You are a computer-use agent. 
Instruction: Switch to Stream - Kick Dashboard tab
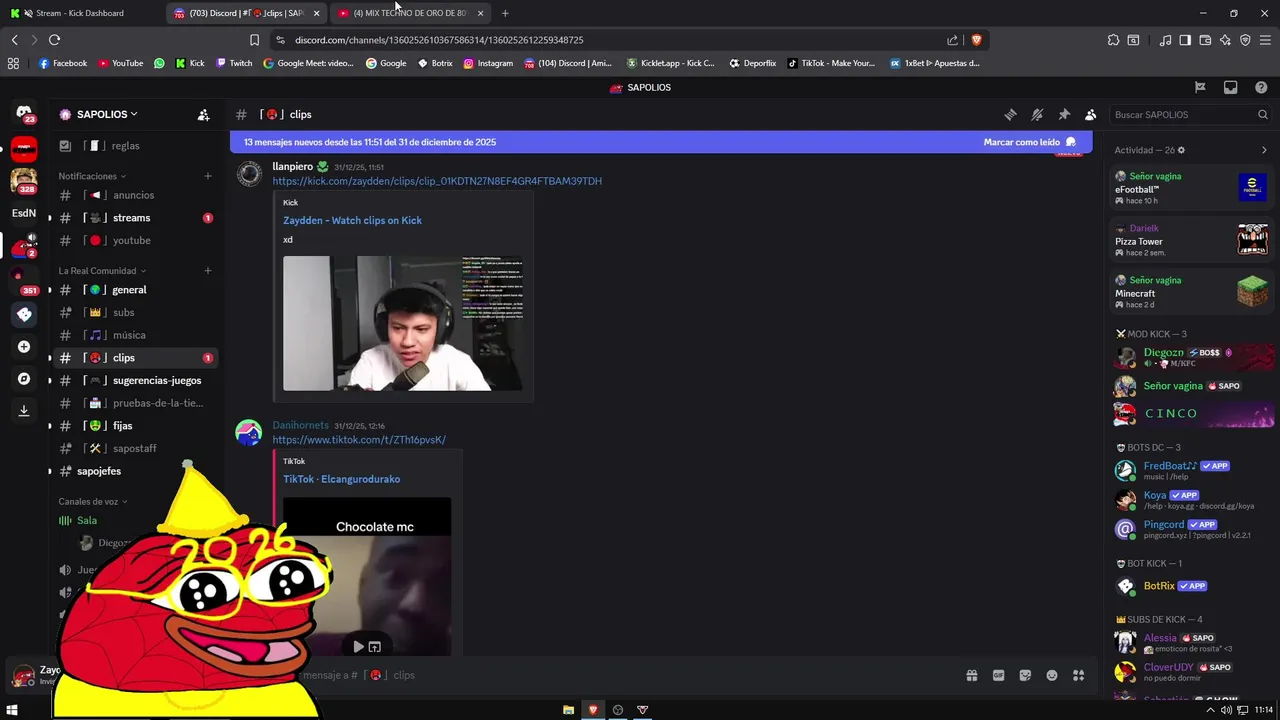click(x=82, y=13)
